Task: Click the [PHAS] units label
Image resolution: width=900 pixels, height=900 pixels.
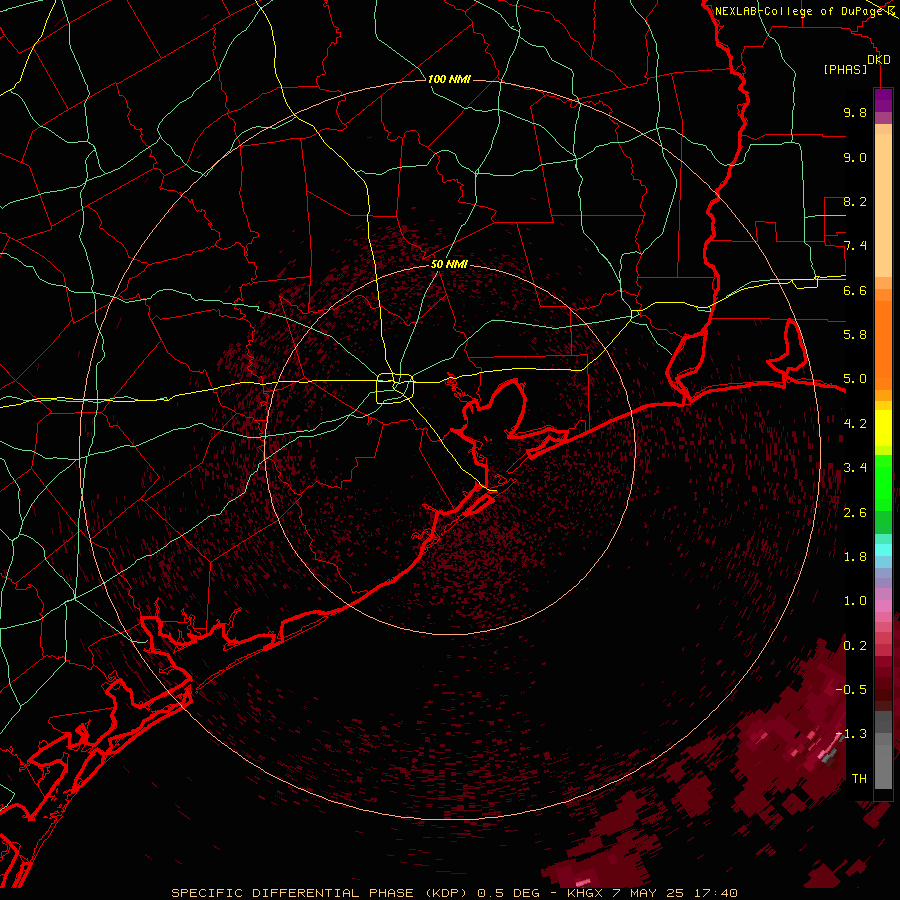Action: point(845,70)
